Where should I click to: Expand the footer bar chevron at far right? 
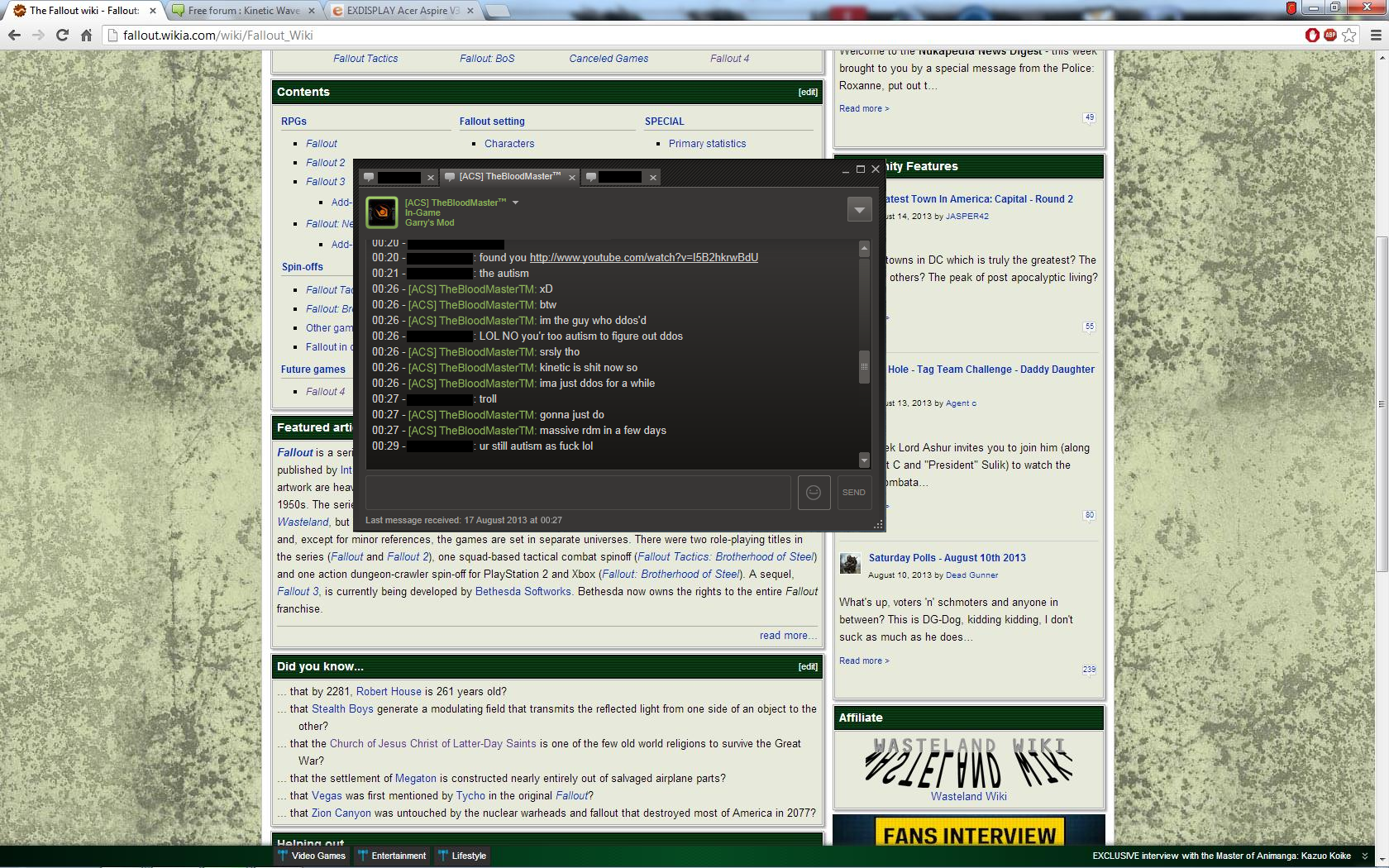1365,856
